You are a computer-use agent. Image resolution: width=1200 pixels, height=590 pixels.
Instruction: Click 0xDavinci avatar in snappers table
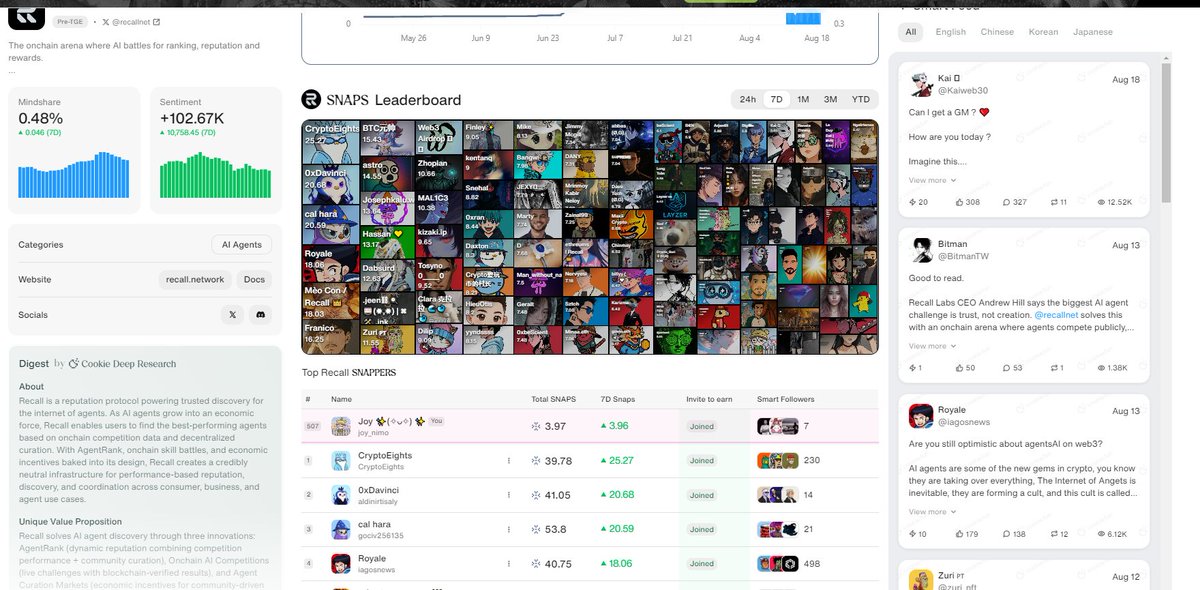coord(341,494)
